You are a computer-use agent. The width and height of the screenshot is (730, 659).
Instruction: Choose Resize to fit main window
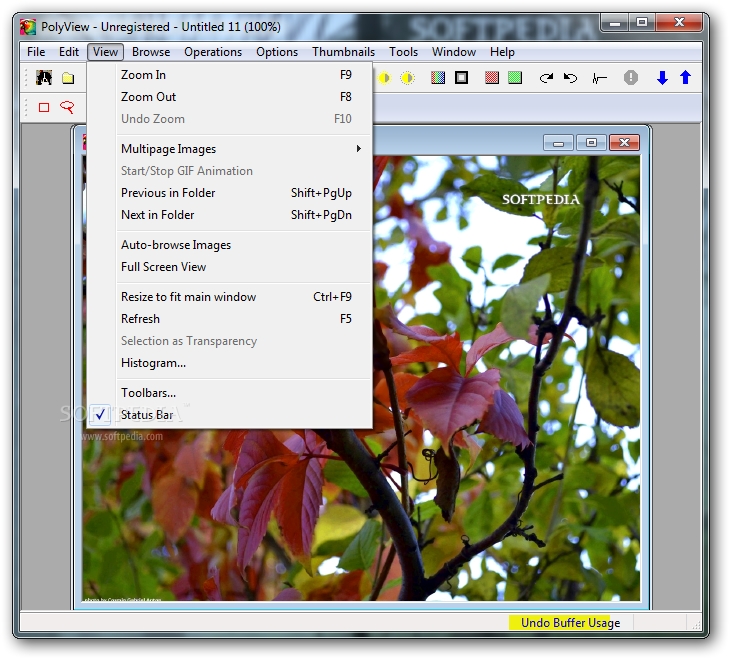[x=230, y=297]
